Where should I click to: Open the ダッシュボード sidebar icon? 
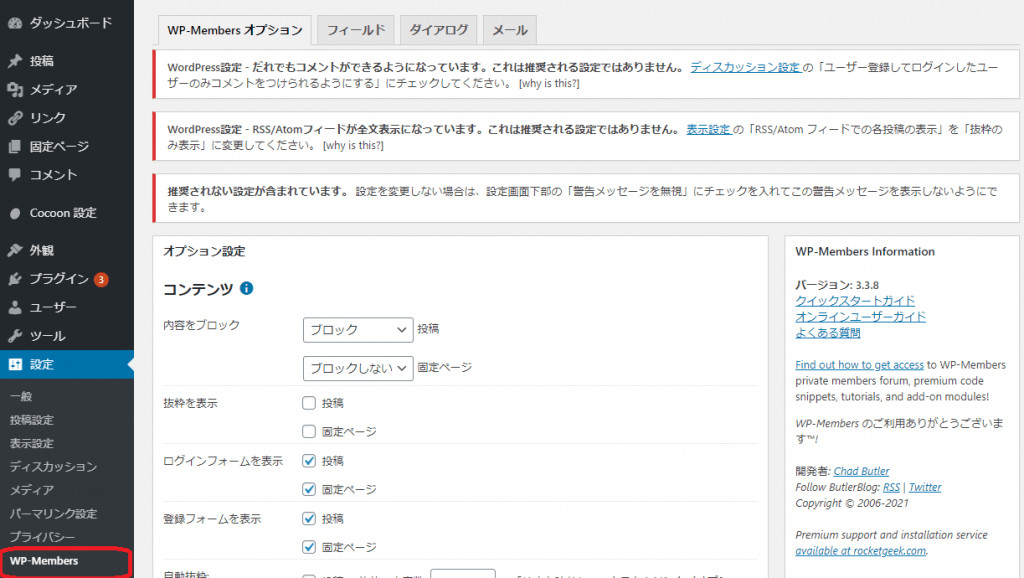[x=13, y=22]
